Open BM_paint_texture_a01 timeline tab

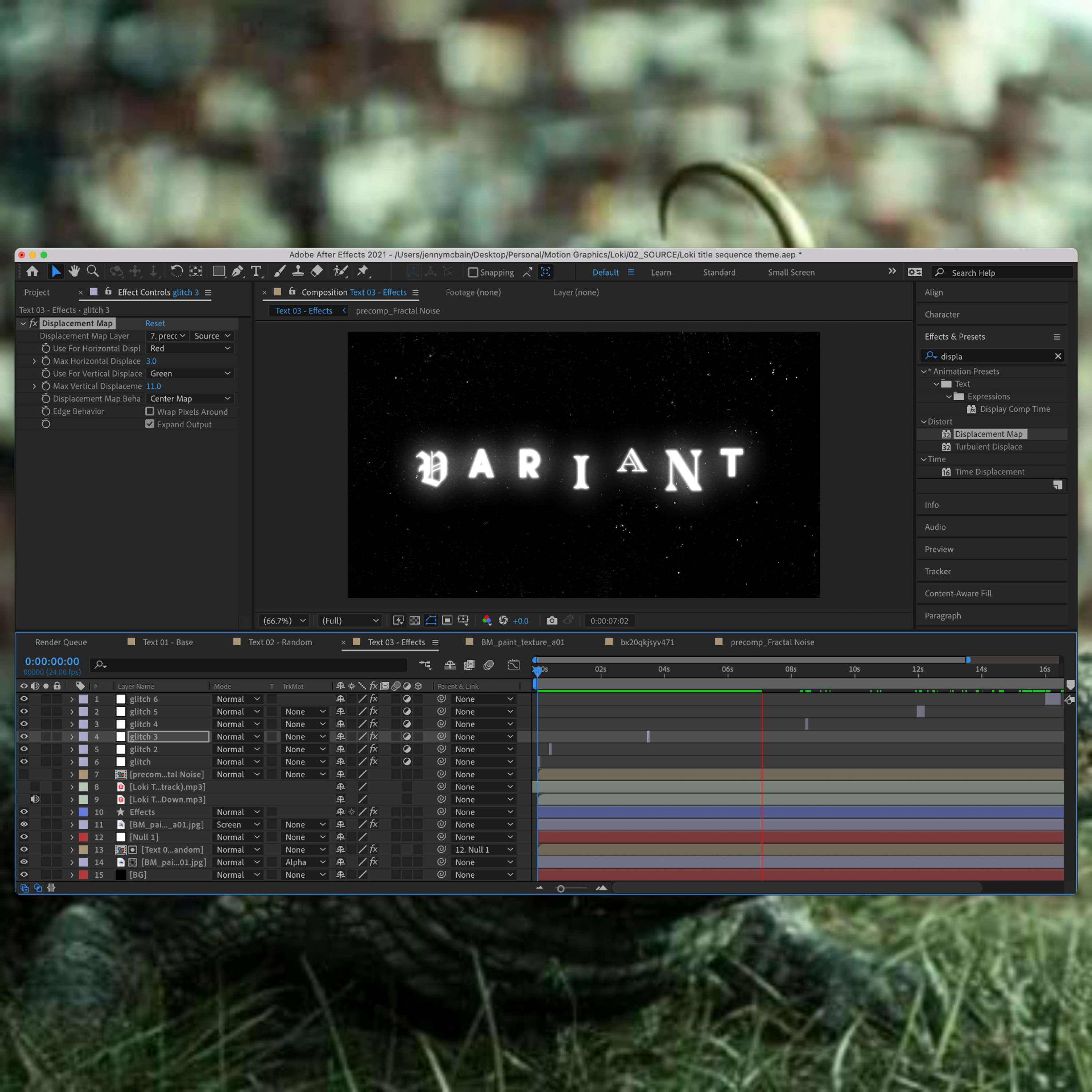[522, 642]
